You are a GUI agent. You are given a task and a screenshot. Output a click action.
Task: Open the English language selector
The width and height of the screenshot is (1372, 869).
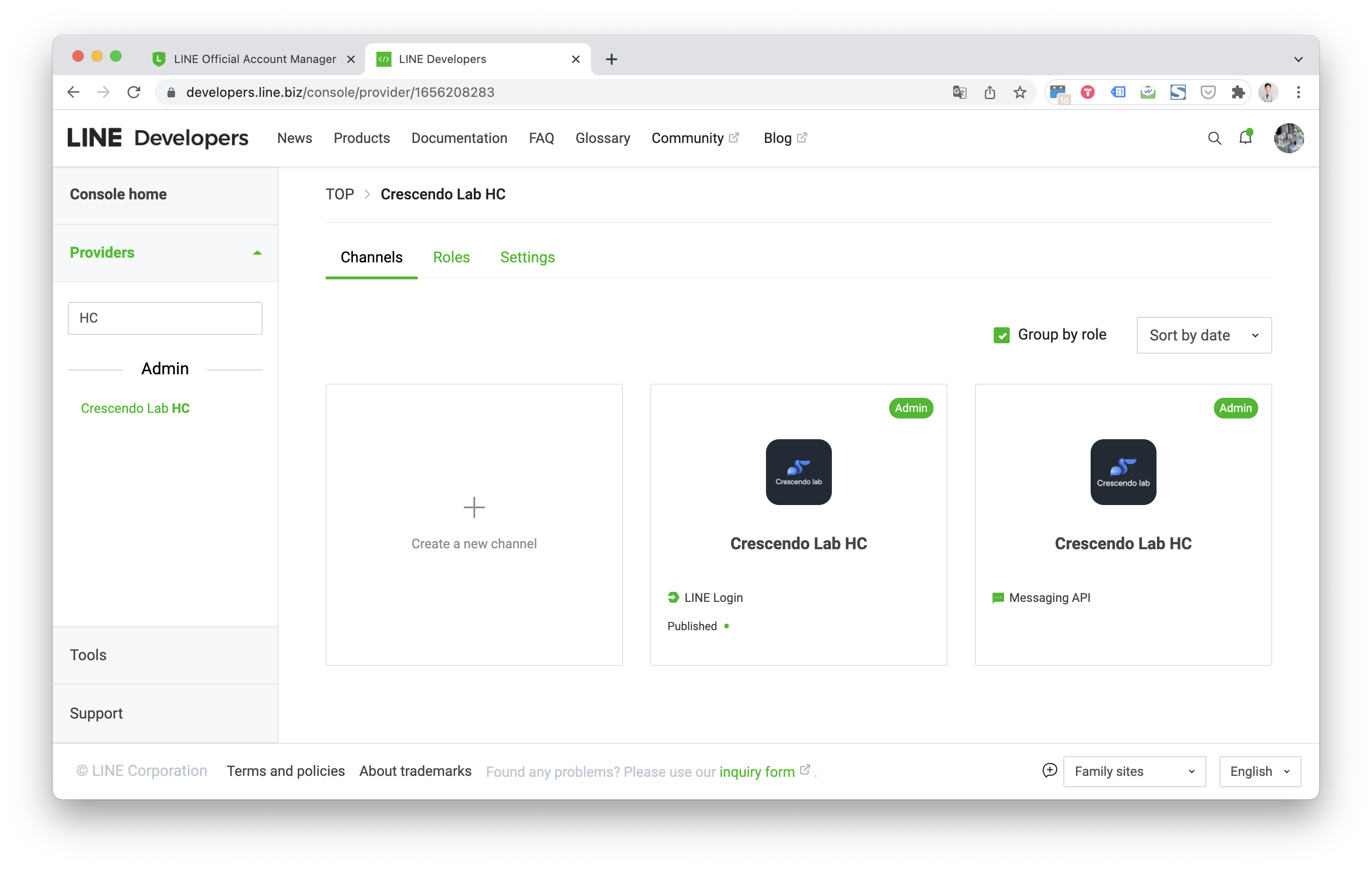click(1259, 771)
